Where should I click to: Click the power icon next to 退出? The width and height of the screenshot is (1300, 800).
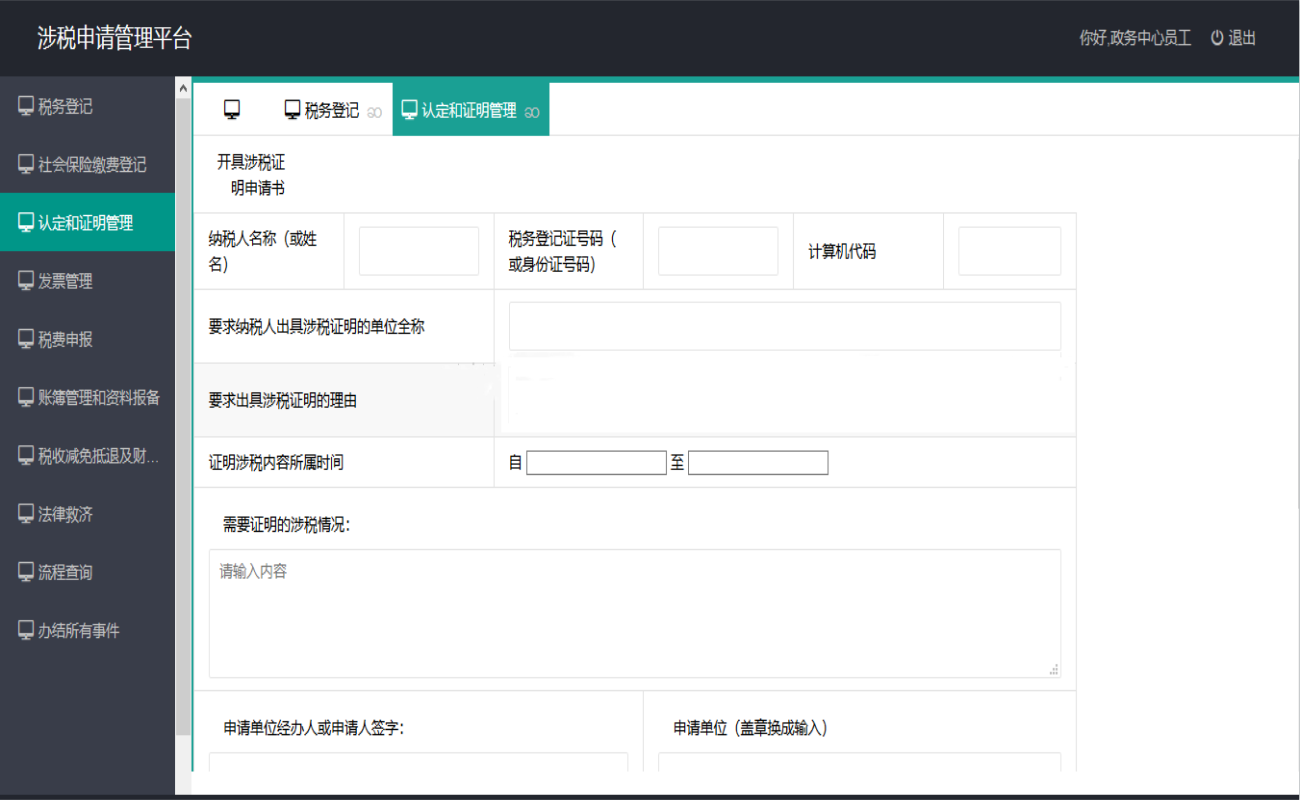1217,38
